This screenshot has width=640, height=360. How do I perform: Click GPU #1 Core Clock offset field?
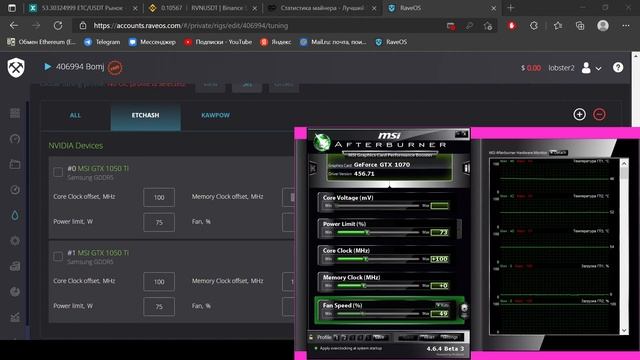159,282
